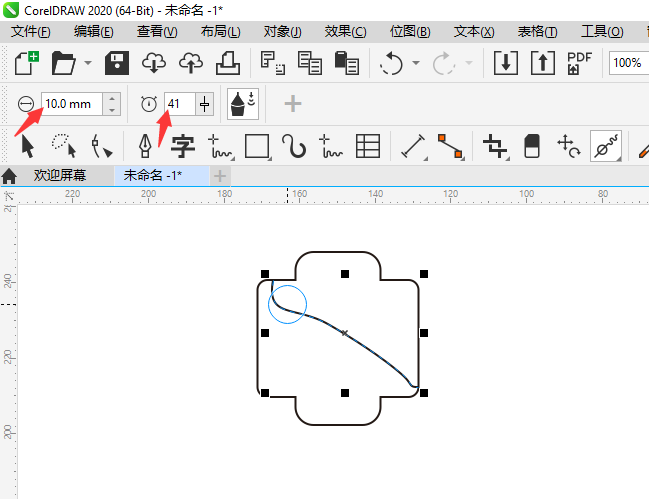Switch to the 欢迎屏幕 tab
The height and width of the screenshot is (499, 649).
(60, 175)
